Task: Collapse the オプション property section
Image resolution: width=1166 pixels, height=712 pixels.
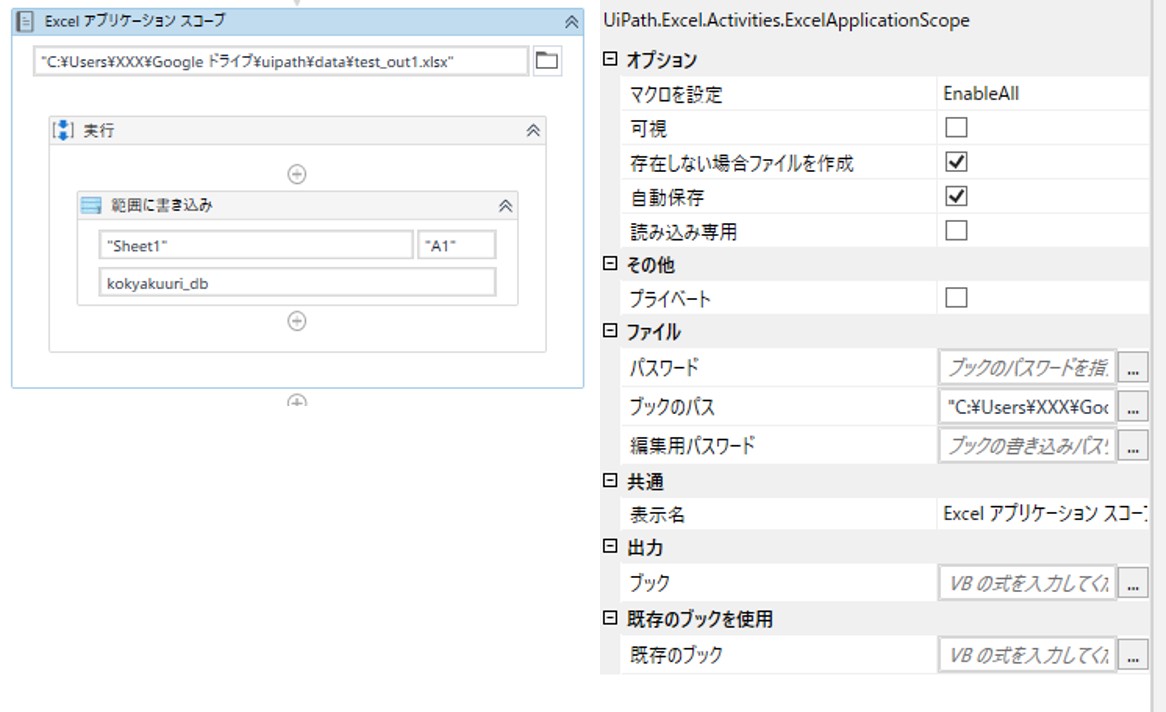Action: pos(610,60)
